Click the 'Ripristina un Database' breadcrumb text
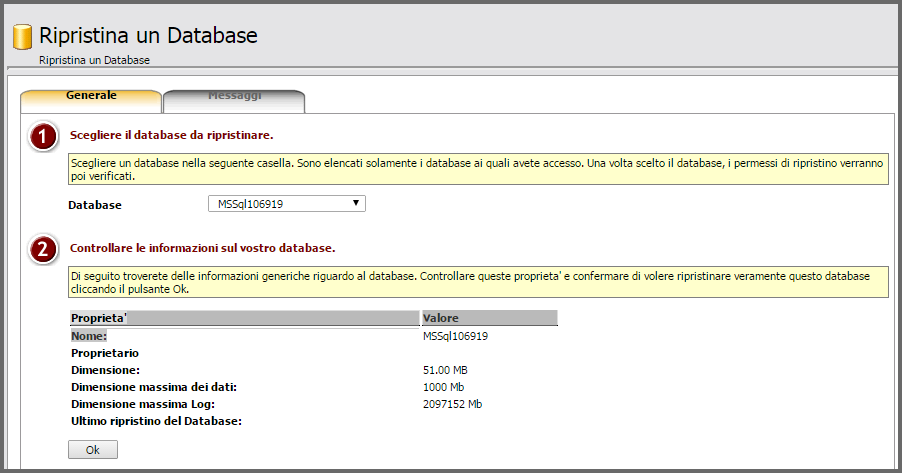902x473 pixels. point(94,60)
